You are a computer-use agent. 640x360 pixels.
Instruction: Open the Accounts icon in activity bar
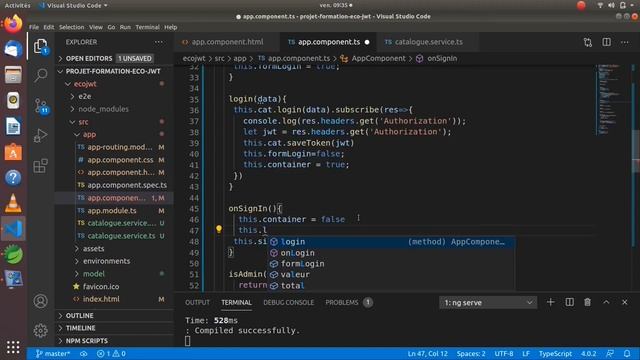40,301
